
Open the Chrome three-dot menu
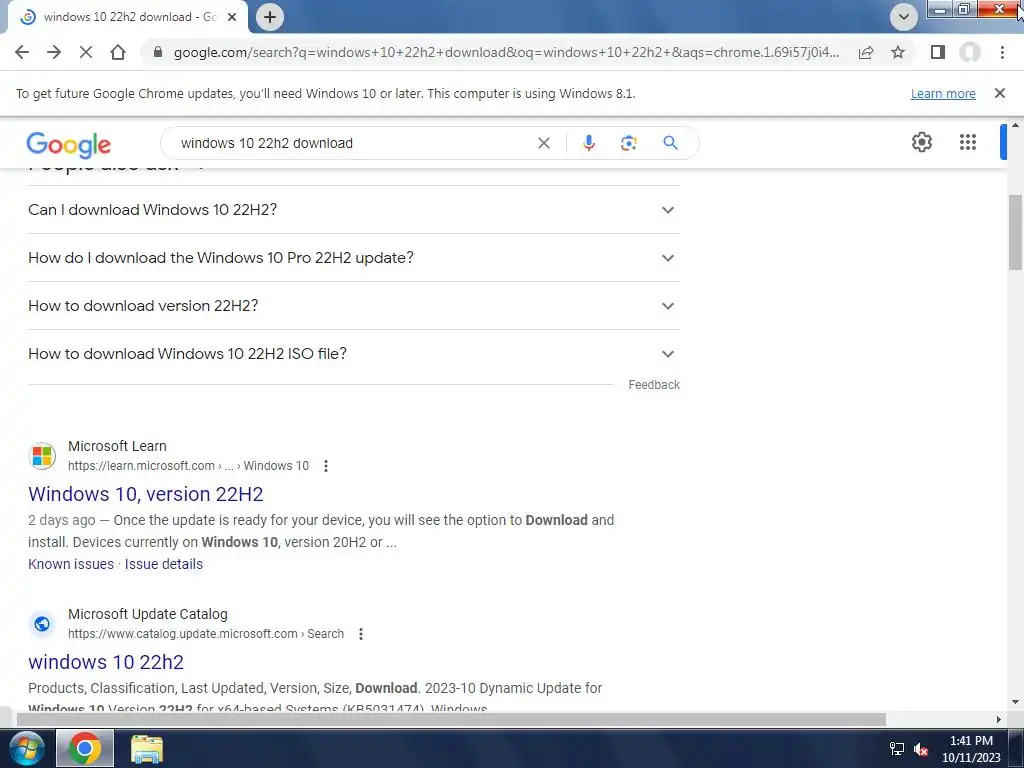click(x=1002, y=52)
